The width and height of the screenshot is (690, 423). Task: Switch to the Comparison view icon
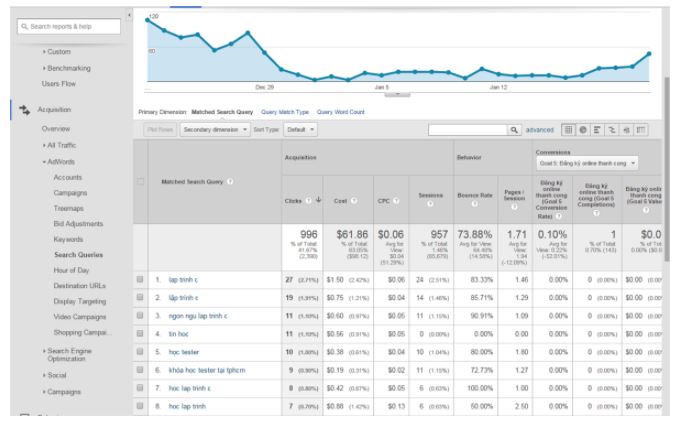612,130
